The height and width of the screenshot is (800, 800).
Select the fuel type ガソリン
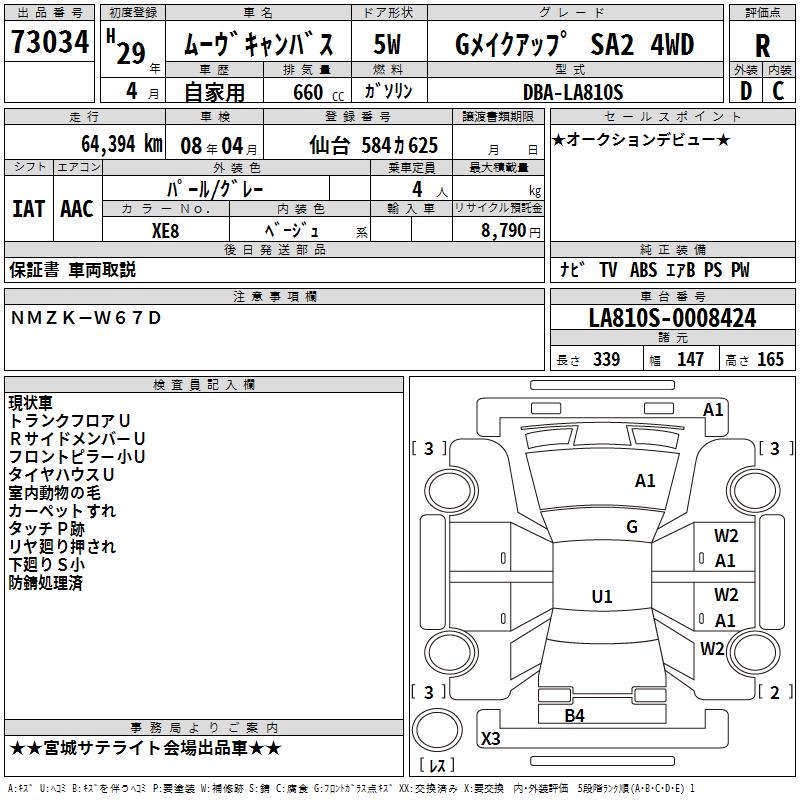[x=388, y=91]
